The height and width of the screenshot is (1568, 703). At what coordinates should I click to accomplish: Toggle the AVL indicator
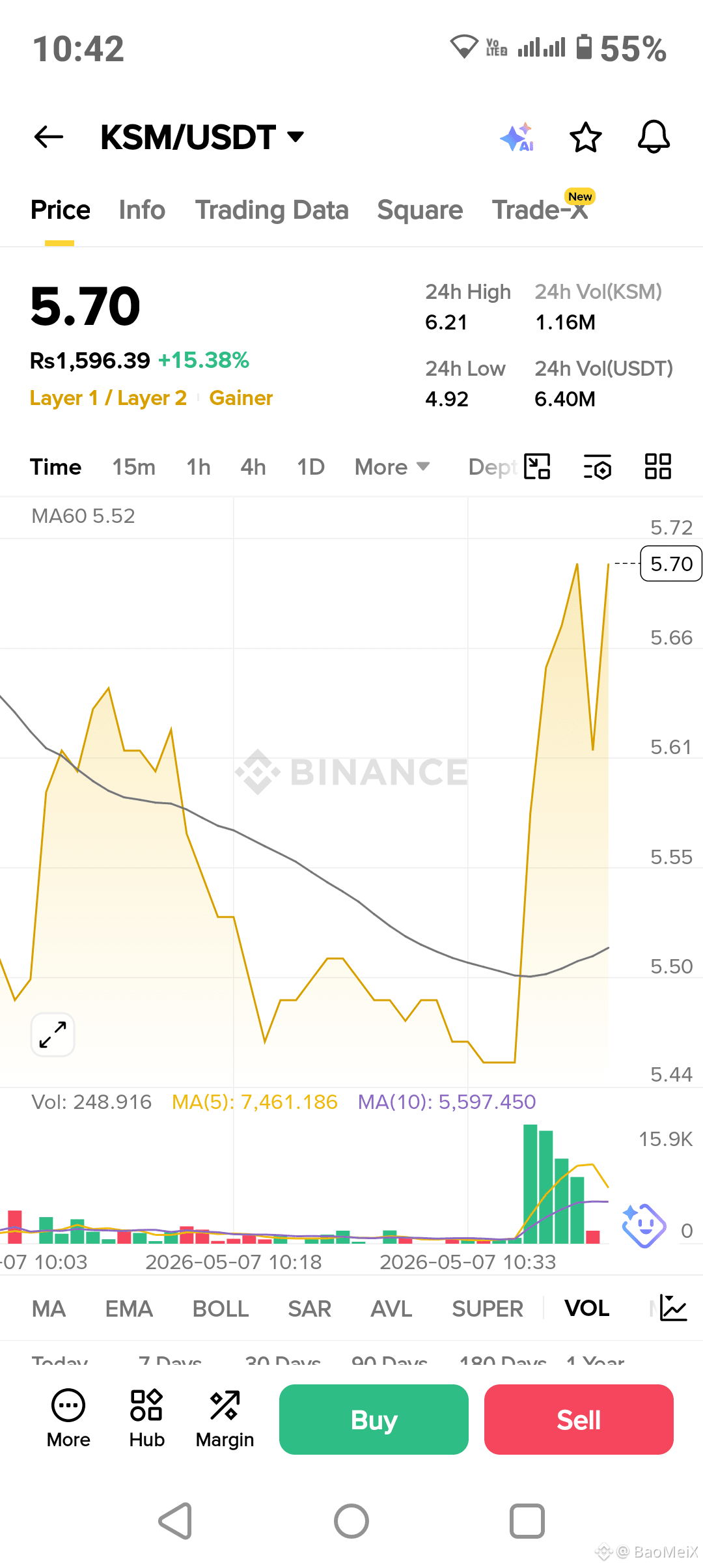pyautogui.click(x=391, y=1308)
